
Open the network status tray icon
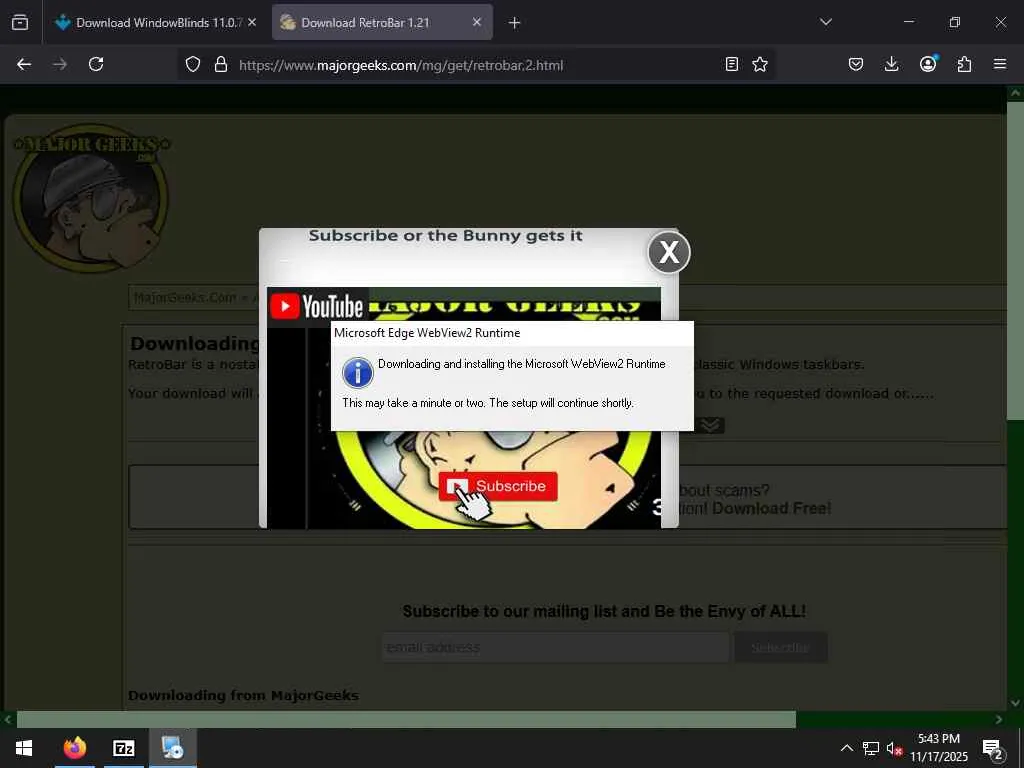[x=871, y=748]
